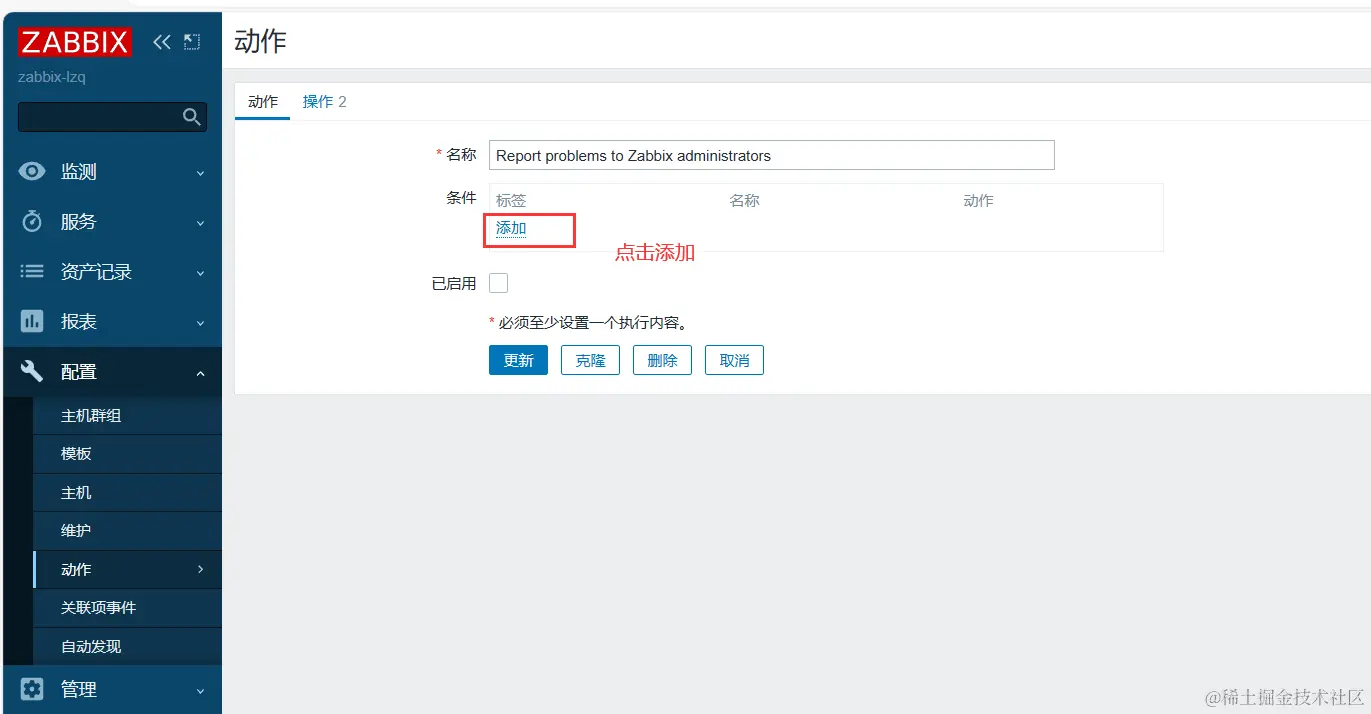Click the 标签 column header
The image size is (1371, 714).
pos(511,200)
